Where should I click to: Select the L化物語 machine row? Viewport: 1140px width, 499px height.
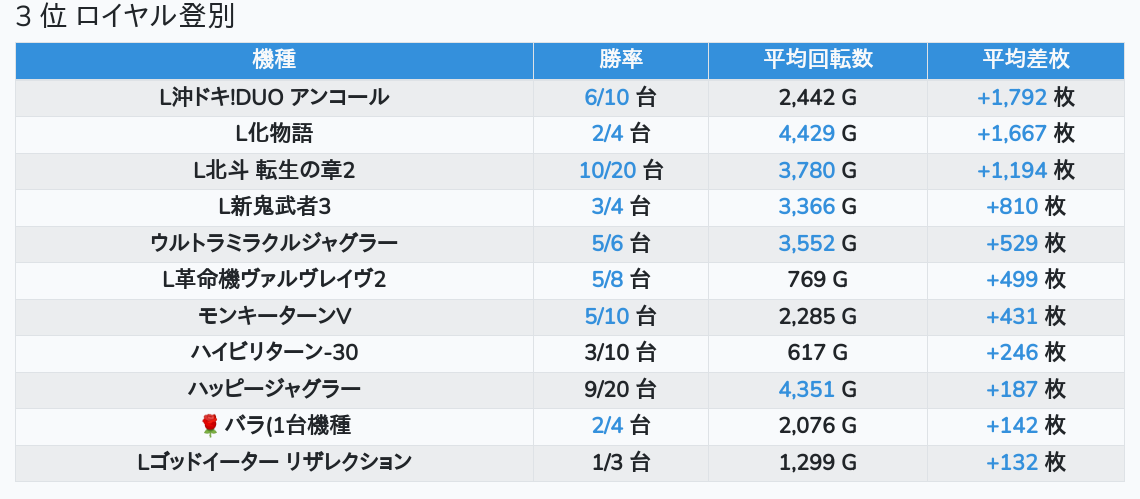[x=274, y=134]
